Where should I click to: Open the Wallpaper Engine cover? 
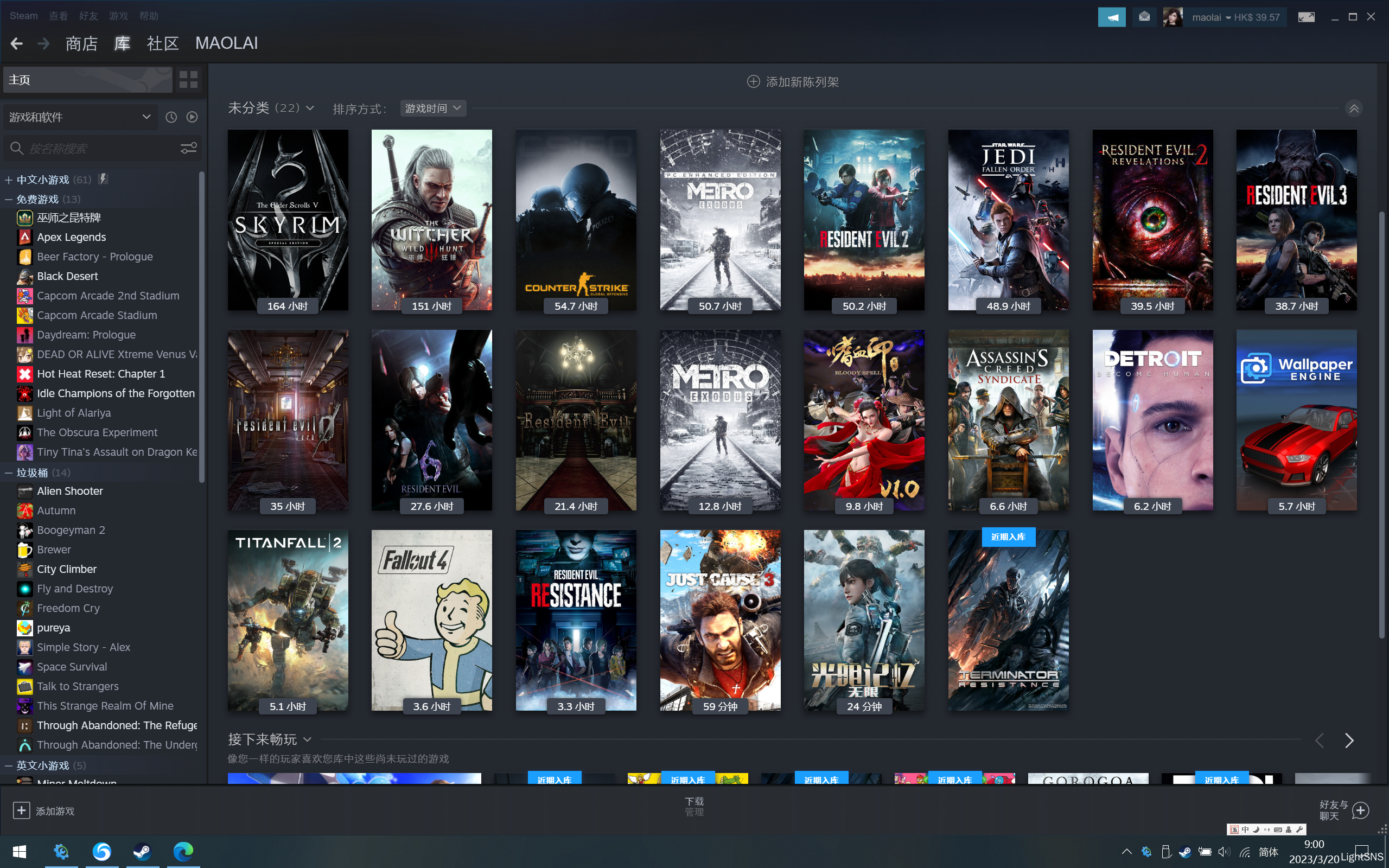pyautogui.click(x=1296, y=420)
